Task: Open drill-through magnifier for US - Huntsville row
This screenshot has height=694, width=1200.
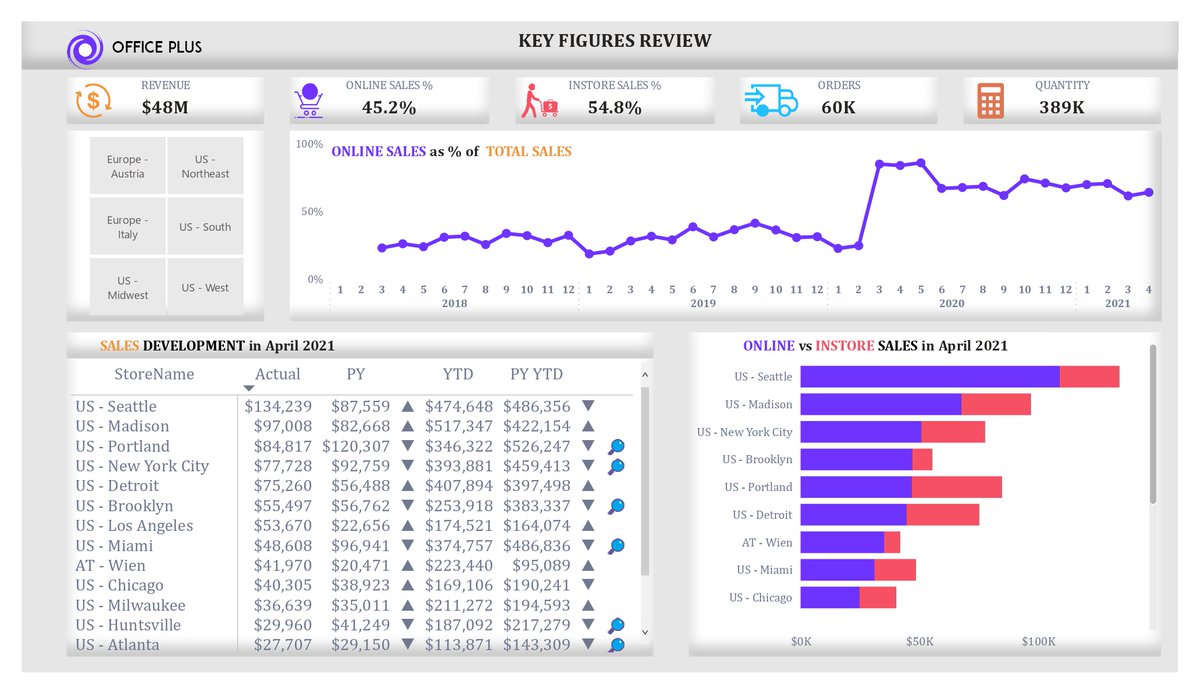Action: click(x=617, y=625)
